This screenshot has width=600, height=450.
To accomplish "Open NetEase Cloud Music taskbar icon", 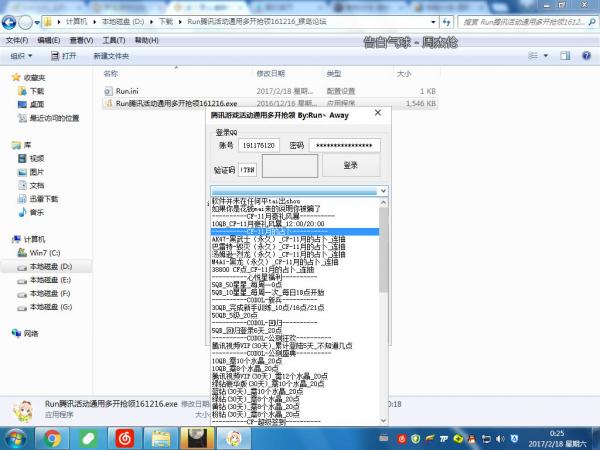I will (125, 439).
